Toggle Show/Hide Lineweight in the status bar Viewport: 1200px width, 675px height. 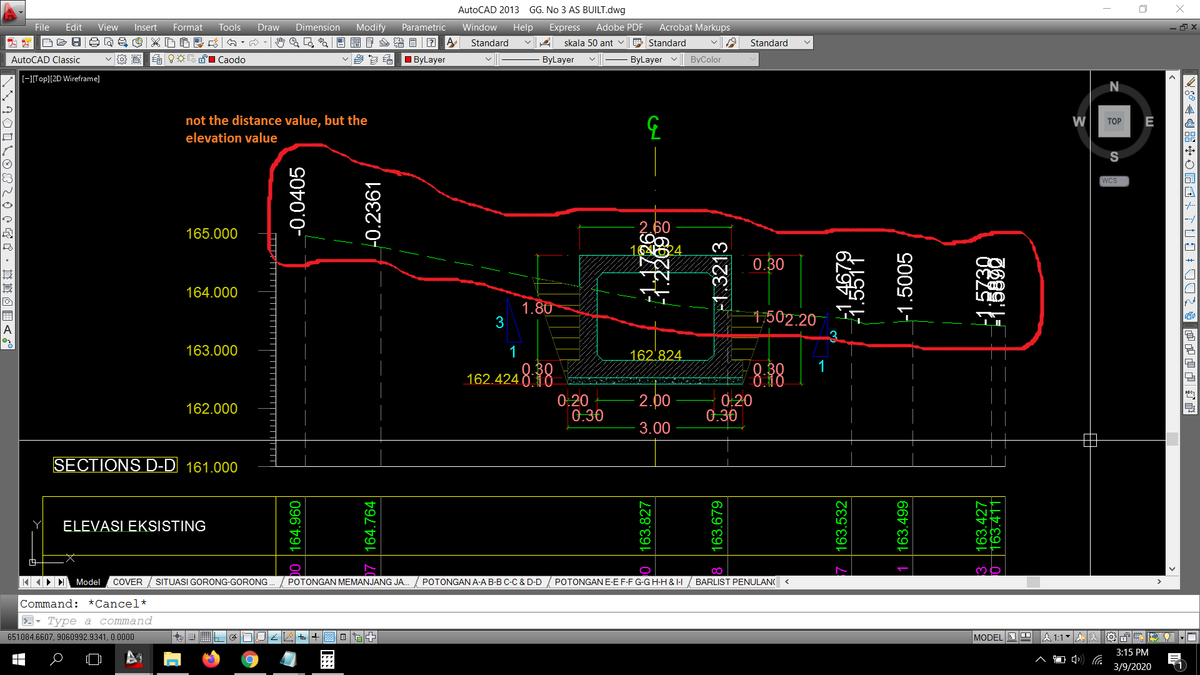coord(317,637)
